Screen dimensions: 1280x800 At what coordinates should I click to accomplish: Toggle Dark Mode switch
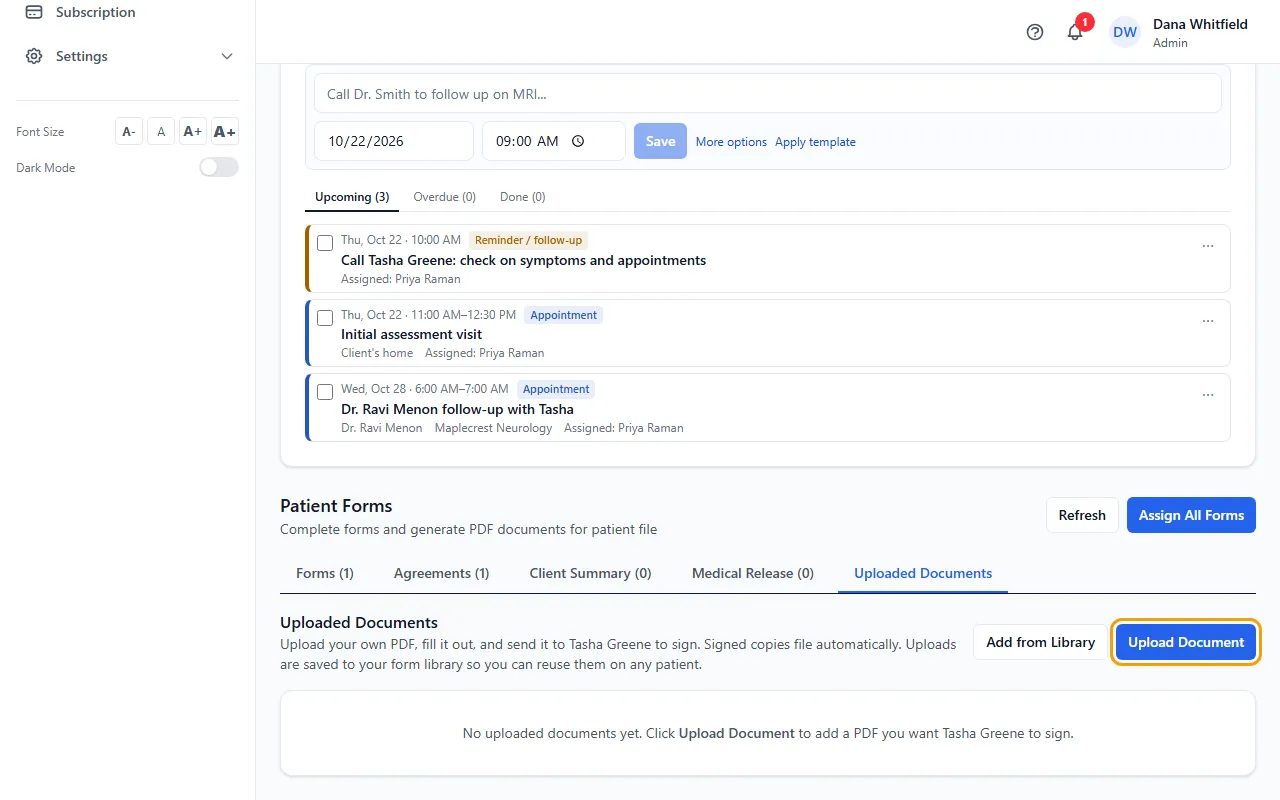click(219, 167)
